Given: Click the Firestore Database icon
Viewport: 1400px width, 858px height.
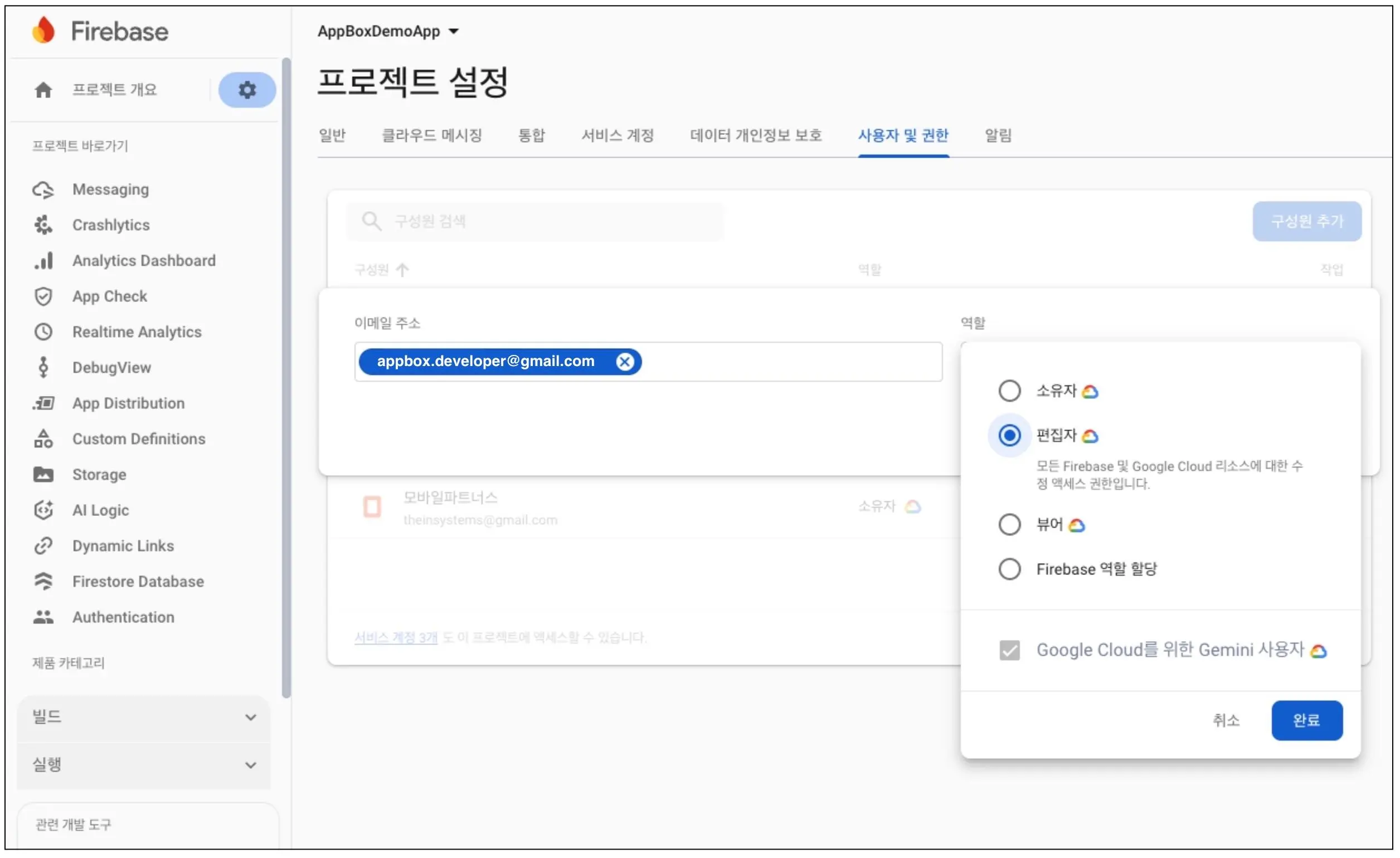Looking at the screenshot, I should (x=43, y=582).
